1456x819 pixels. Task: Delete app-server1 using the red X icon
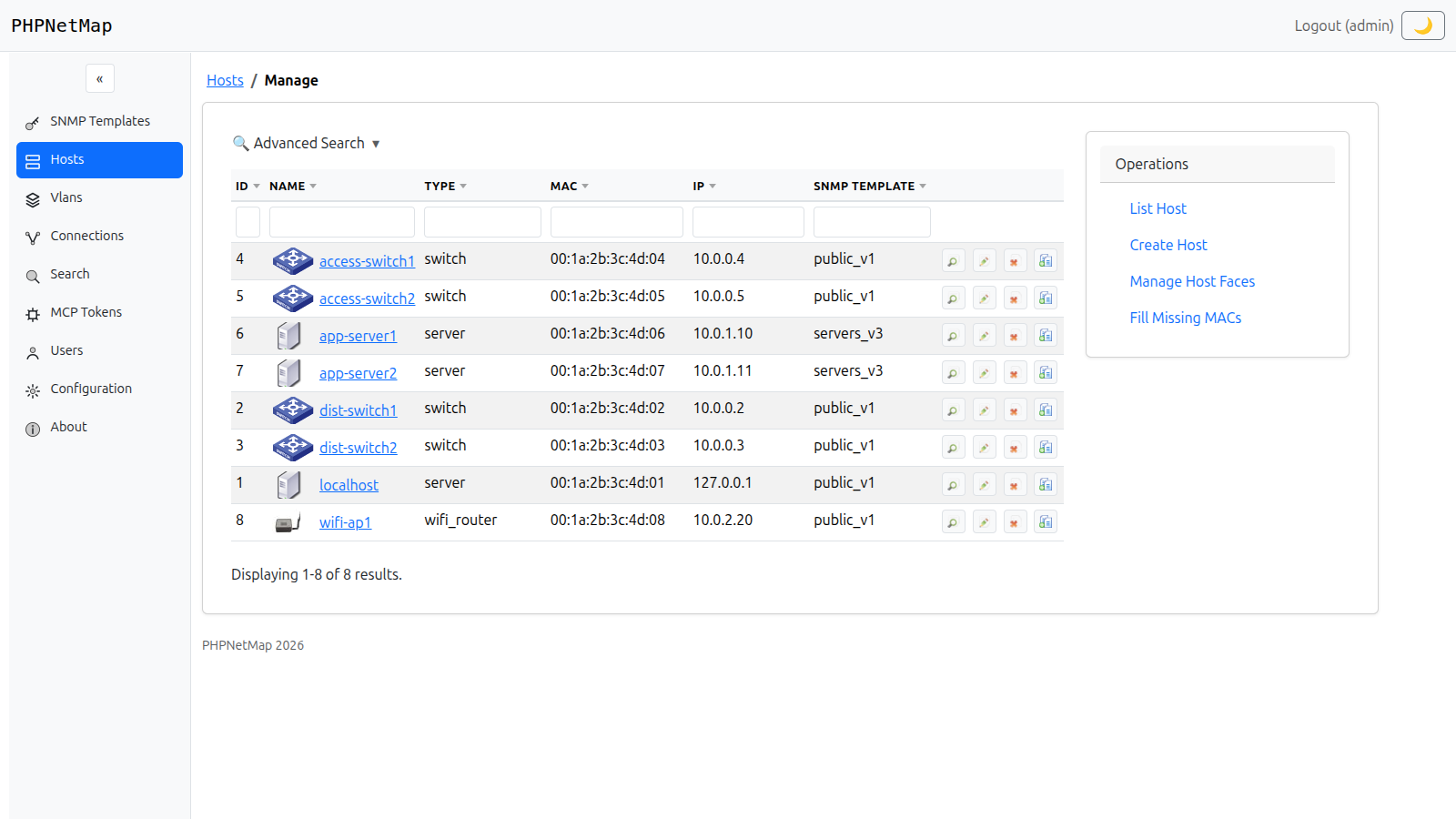1015,336
